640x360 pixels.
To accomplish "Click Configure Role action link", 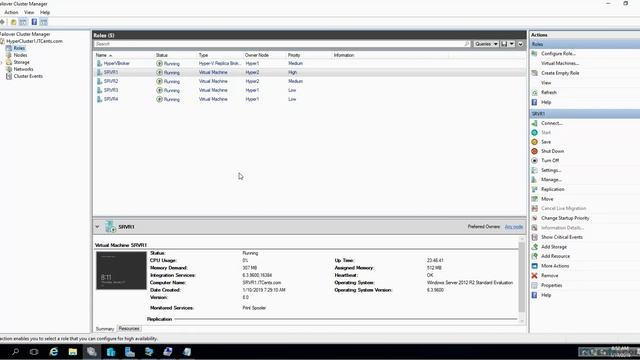I will tap(558, 53).
